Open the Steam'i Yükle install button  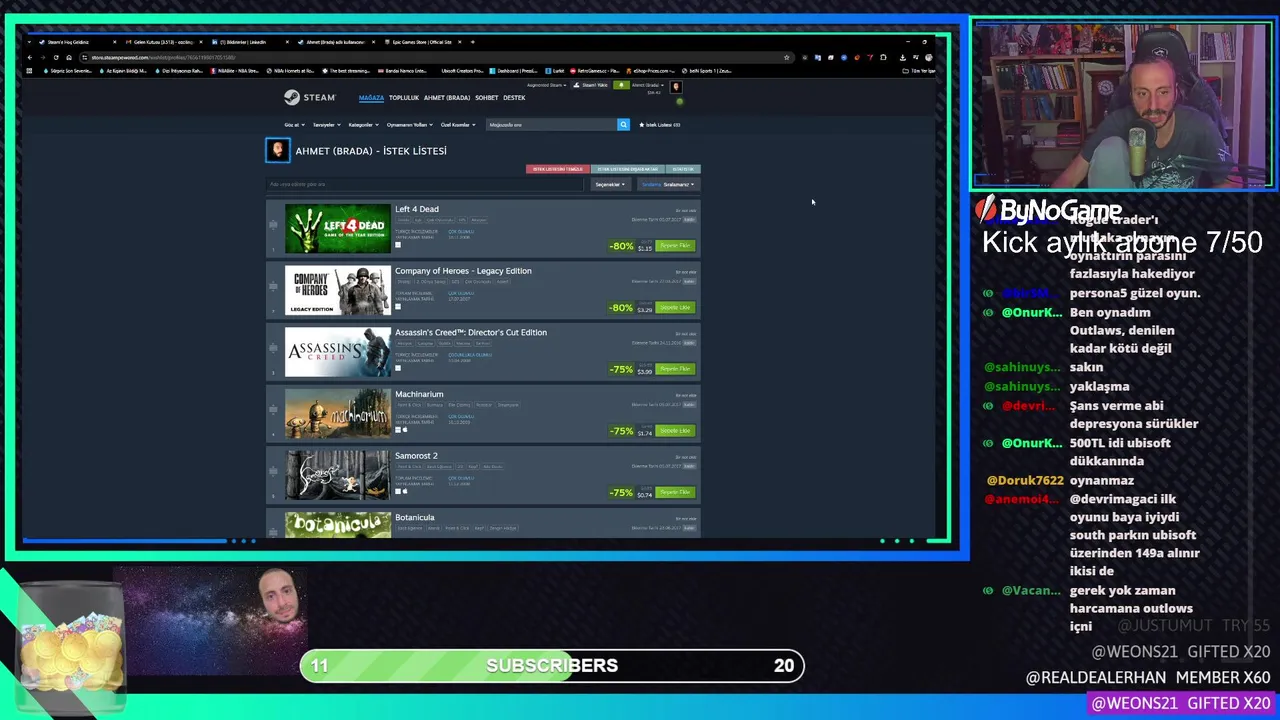point(592,85)
